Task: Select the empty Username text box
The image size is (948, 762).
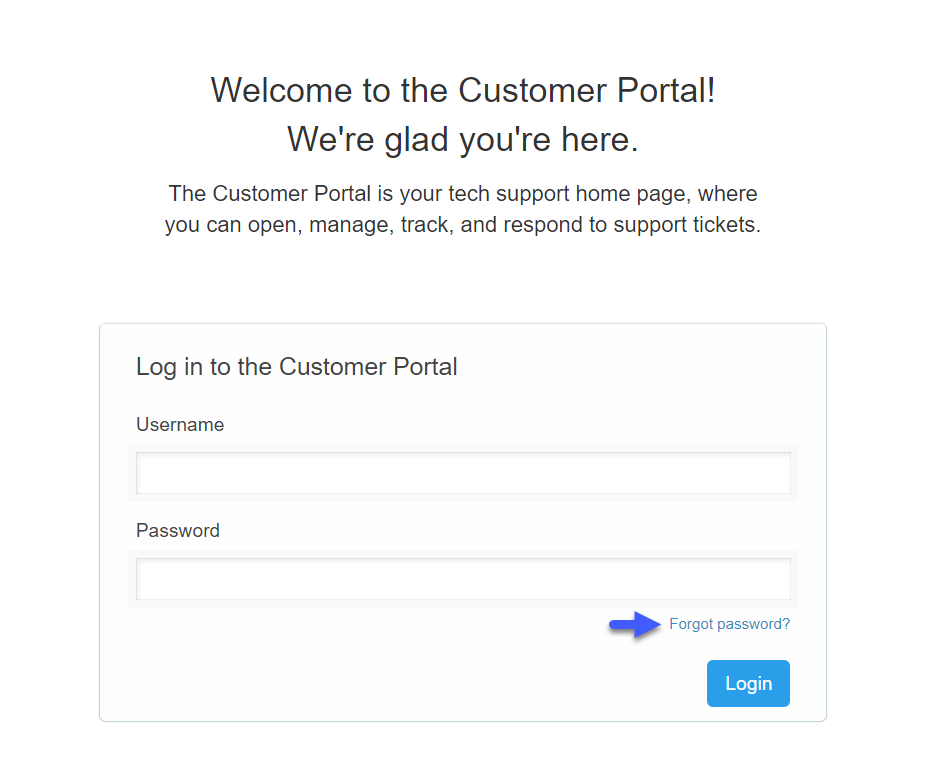Action: pos(462,472)
